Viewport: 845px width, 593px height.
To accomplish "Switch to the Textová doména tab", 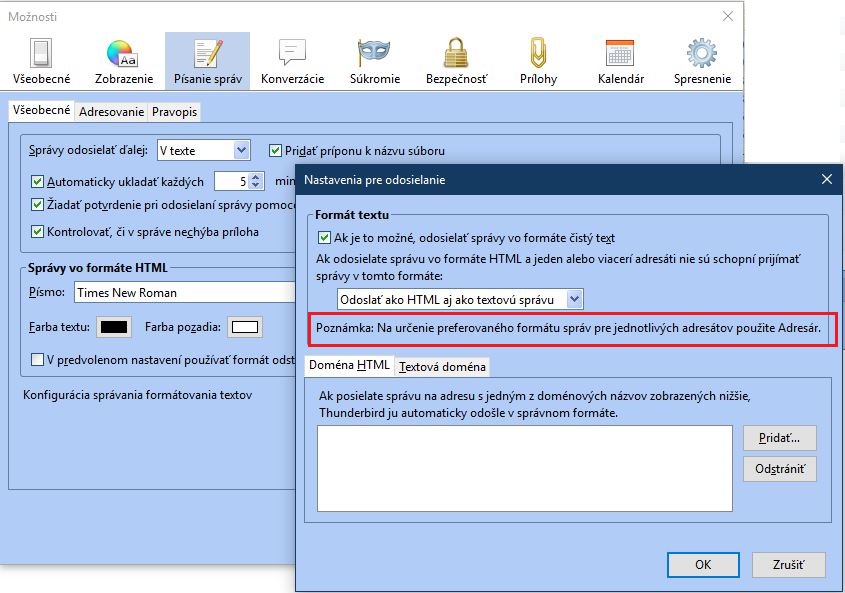I will pyautogui.click(x=442, y=367).
